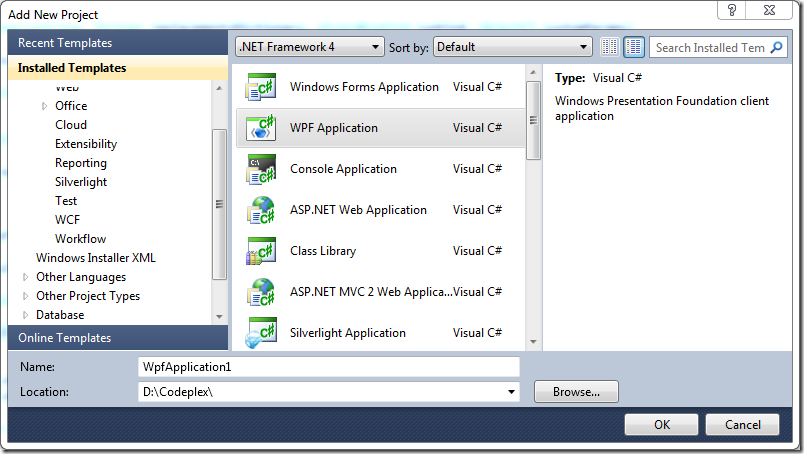Screen dimensions: 804x454
Task: Click the WPF Application template icon
Action: point(261,128)
